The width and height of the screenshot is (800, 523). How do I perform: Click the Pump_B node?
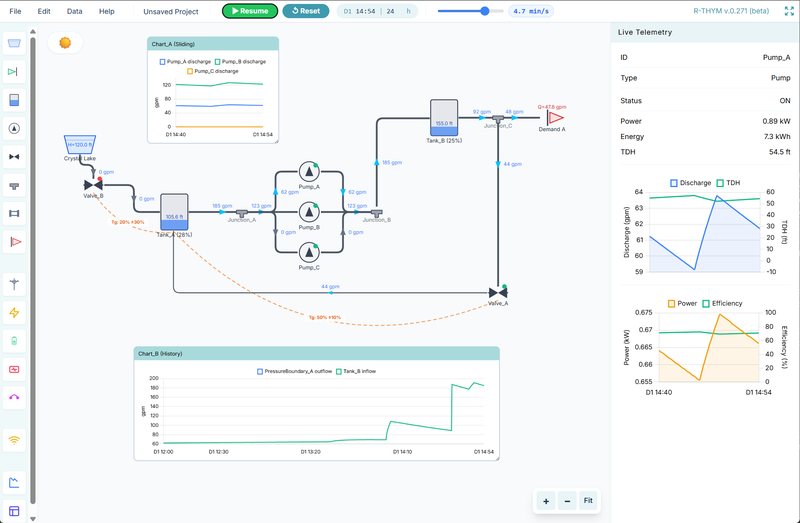(x=309, y=212)
